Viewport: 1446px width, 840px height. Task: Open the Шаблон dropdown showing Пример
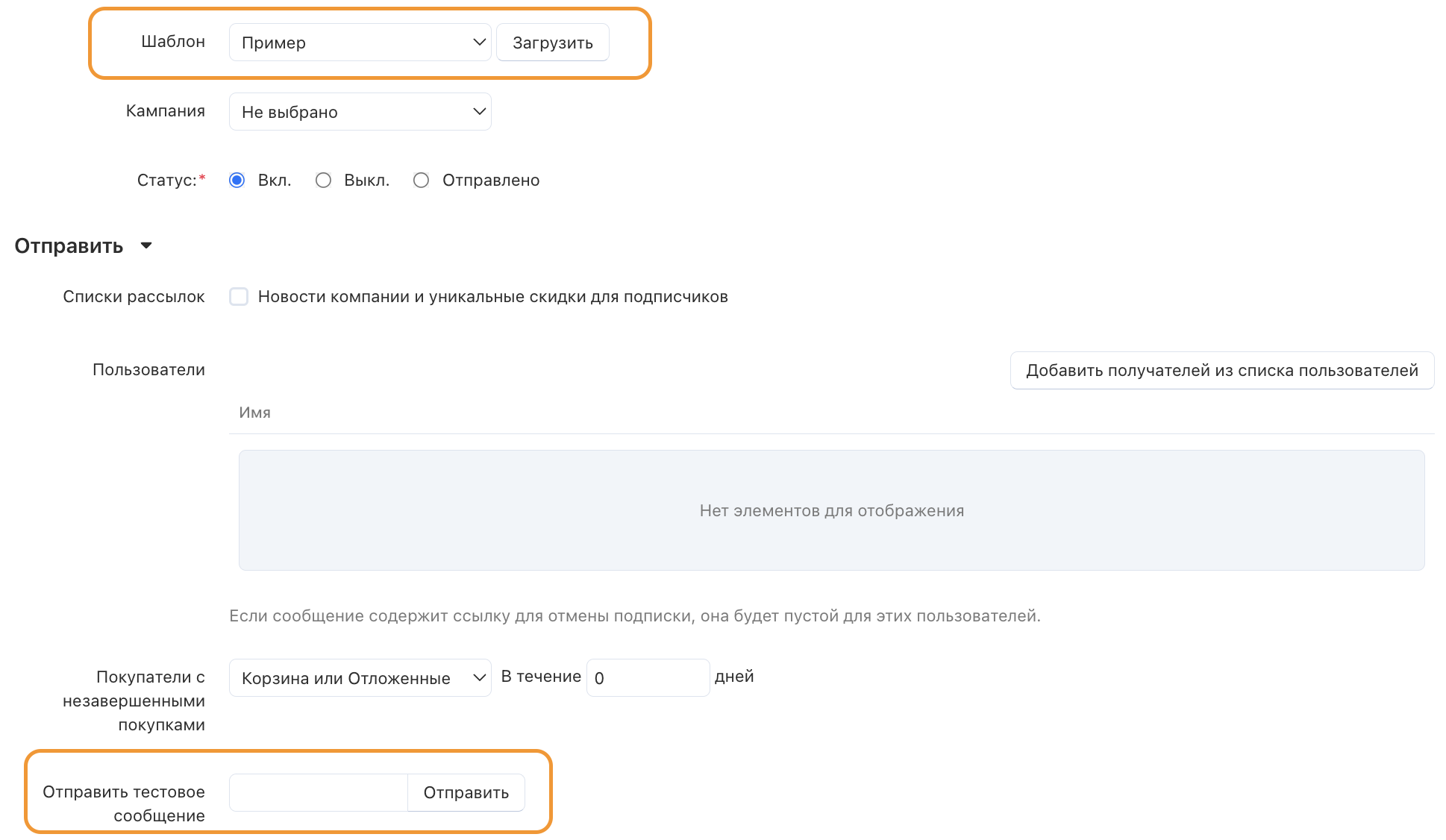pyautogui.click(x=360, y=43)
